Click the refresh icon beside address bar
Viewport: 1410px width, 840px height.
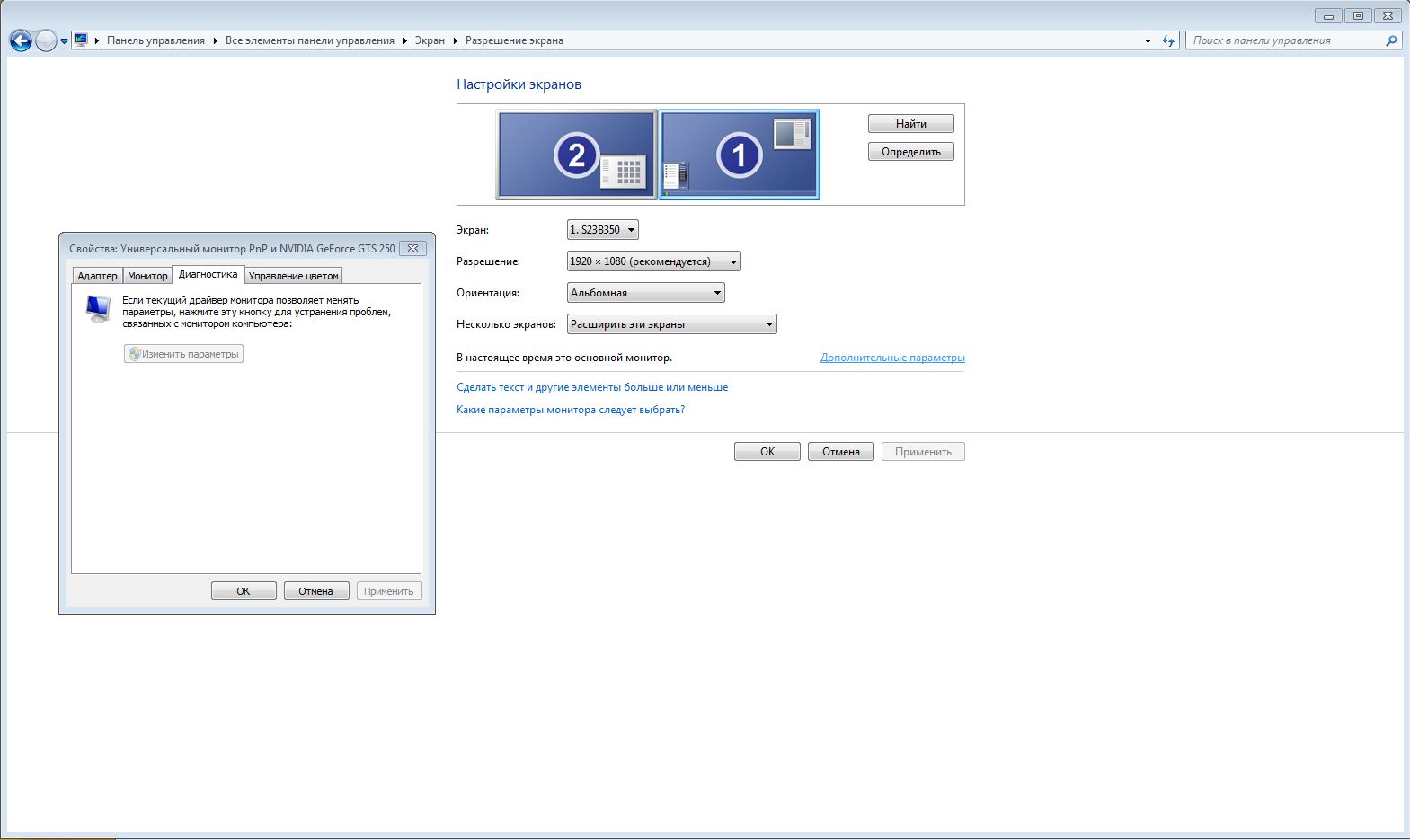(x=1168, y=40)
